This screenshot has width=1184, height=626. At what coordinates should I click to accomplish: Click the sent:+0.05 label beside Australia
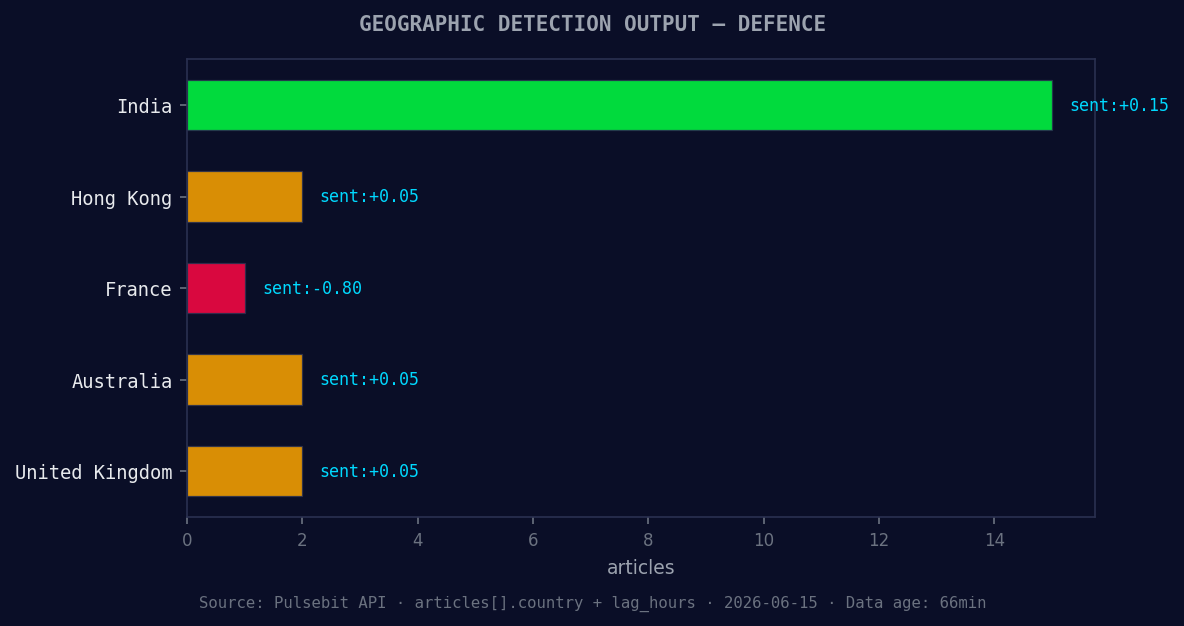tap(369, 379)
